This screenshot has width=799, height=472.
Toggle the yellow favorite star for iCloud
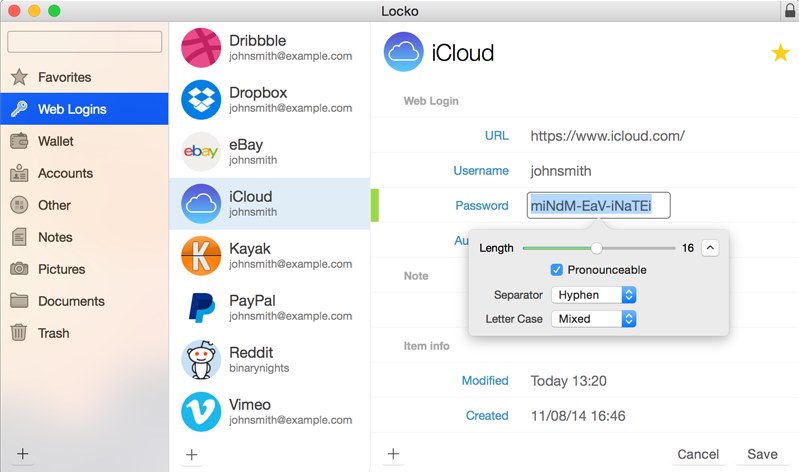coord(780,53)
